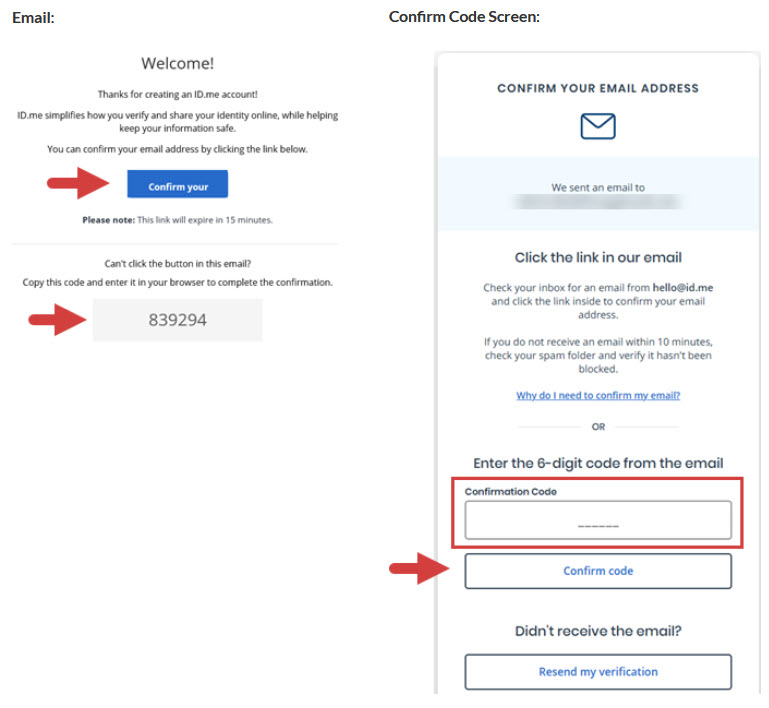The height and width of the screenshot is (708, 769).
Task: Click Resend my verification button
Action: (598, 672)
